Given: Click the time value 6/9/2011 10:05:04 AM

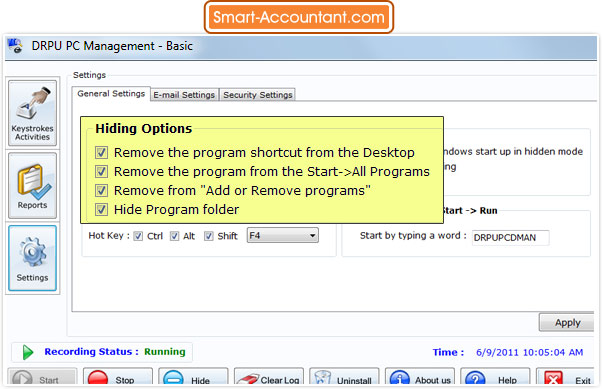Looking at the screenshot, I should tap(529, 352).
